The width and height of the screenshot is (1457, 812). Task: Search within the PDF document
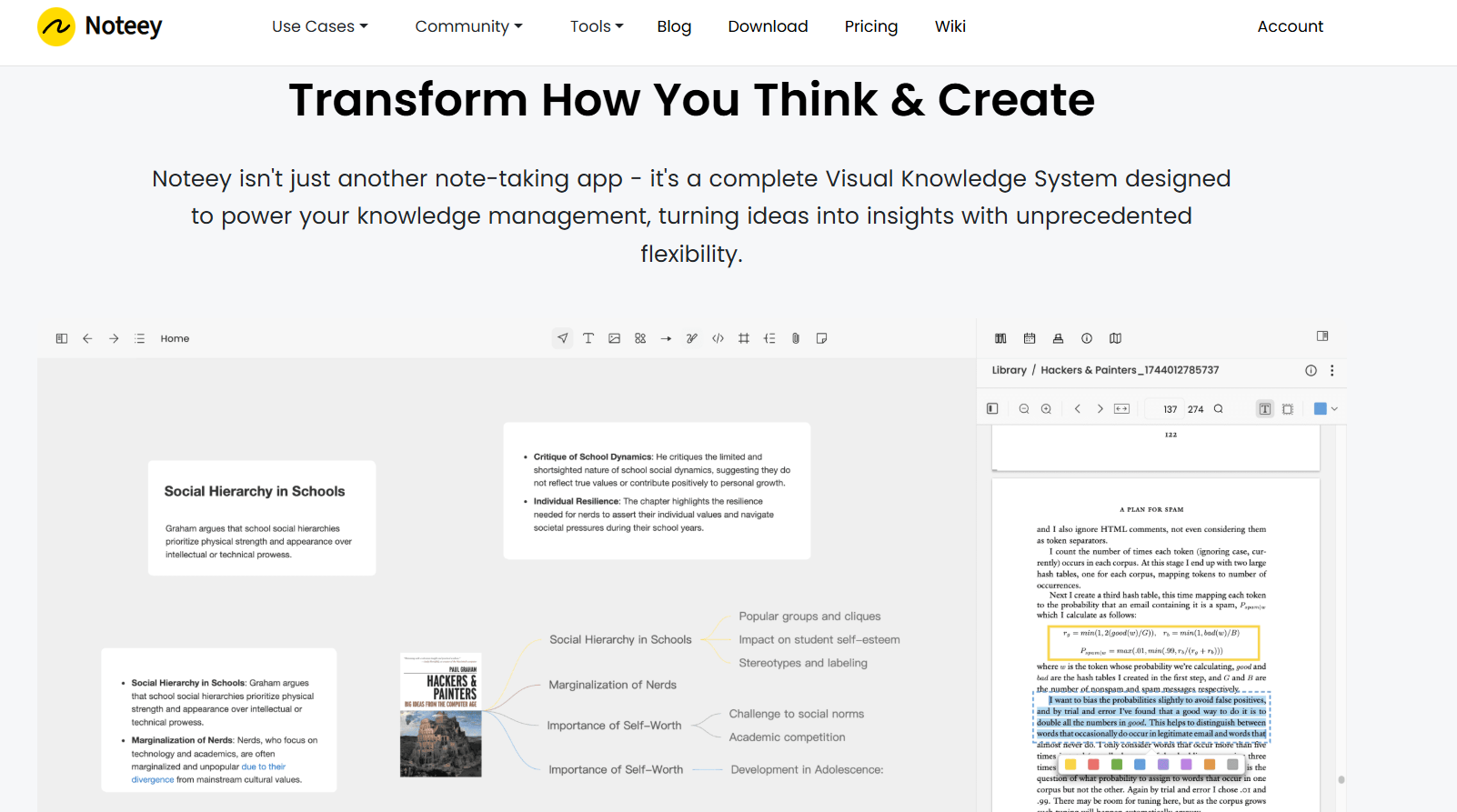(1219, 409)
